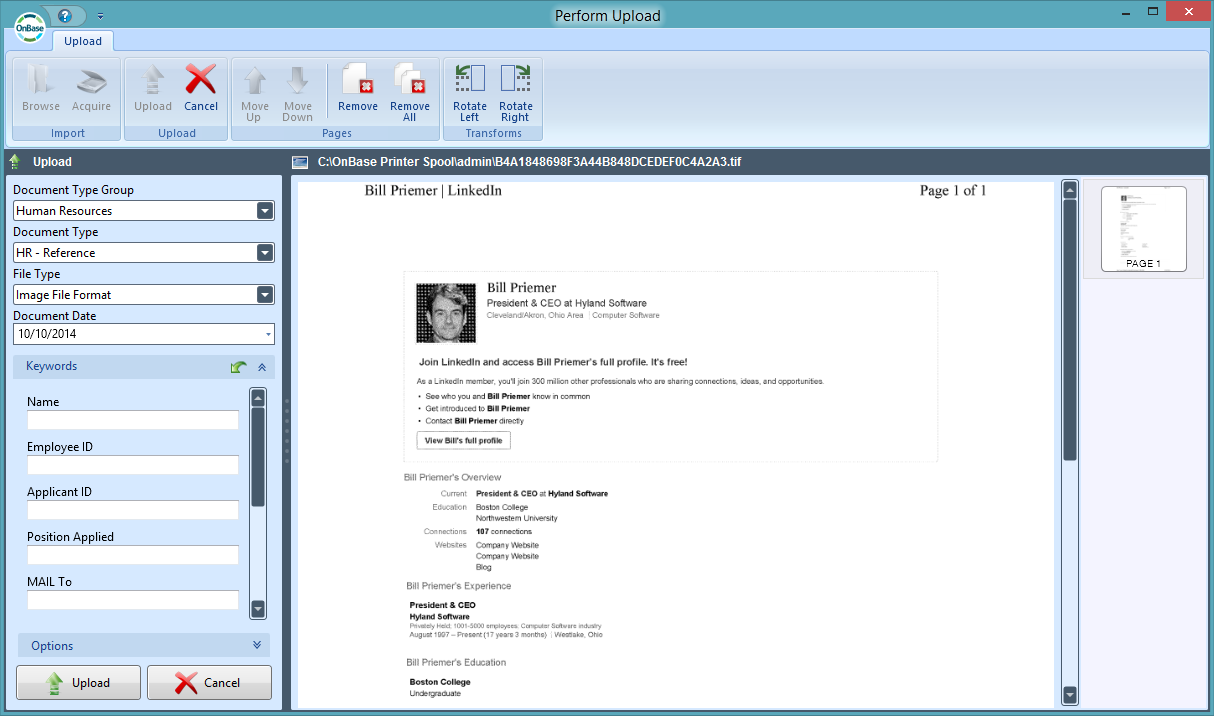The width and height of the screenshot is (1214, 716).
Task: Click the Cancel button at bottom
Action: (x=209, y=683)
